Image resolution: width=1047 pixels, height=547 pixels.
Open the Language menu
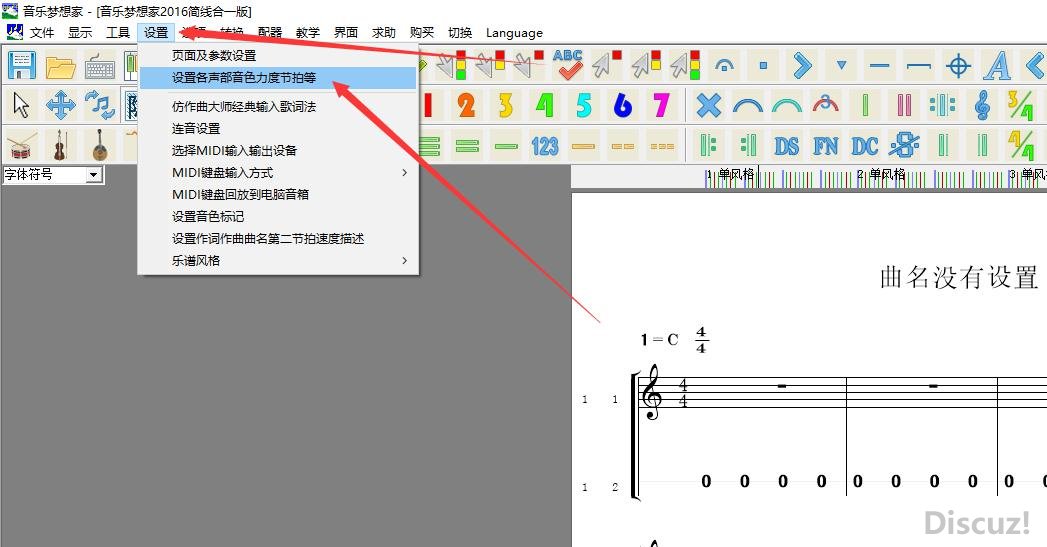coord(514,32)
